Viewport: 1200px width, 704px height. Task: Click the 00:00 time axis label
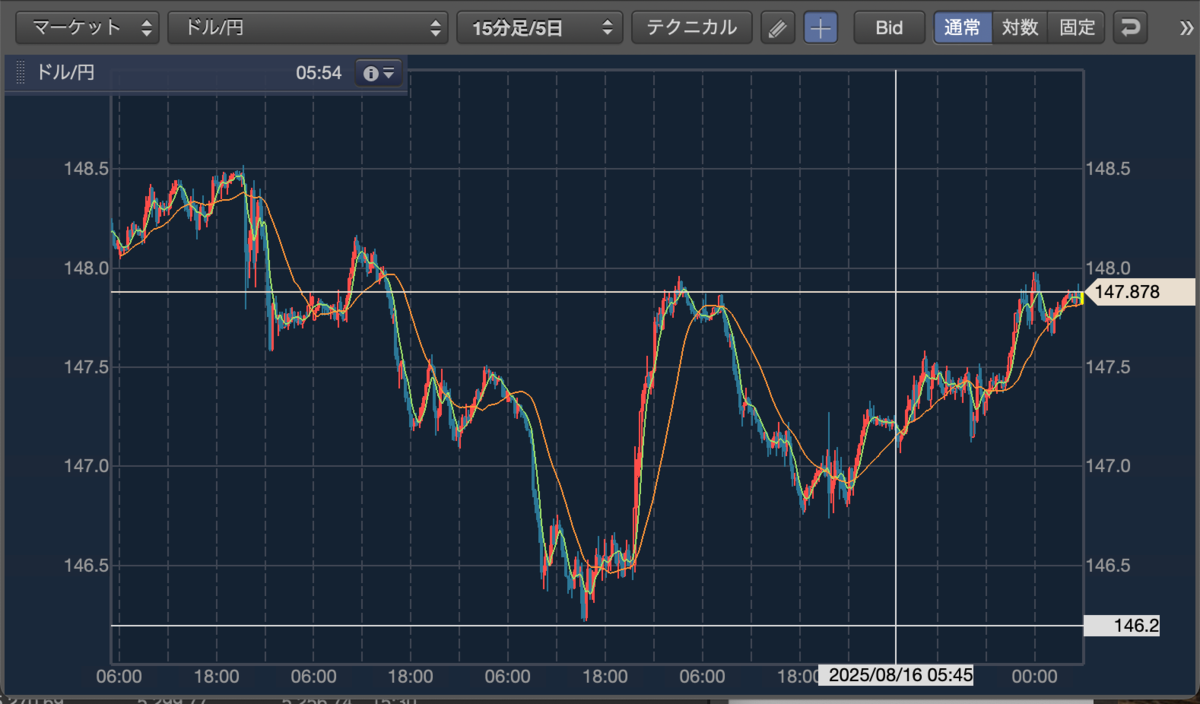(1034, 677)
